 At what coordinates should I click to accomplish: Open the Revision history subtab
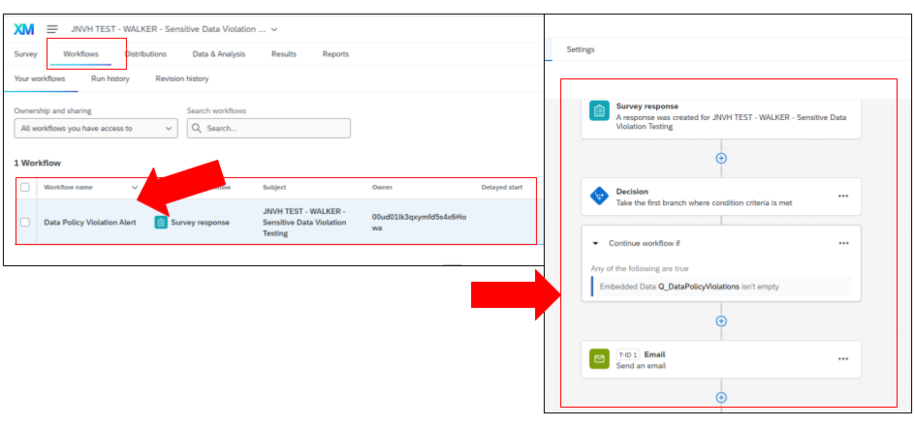pyautogui.click(x=182, y=78)
